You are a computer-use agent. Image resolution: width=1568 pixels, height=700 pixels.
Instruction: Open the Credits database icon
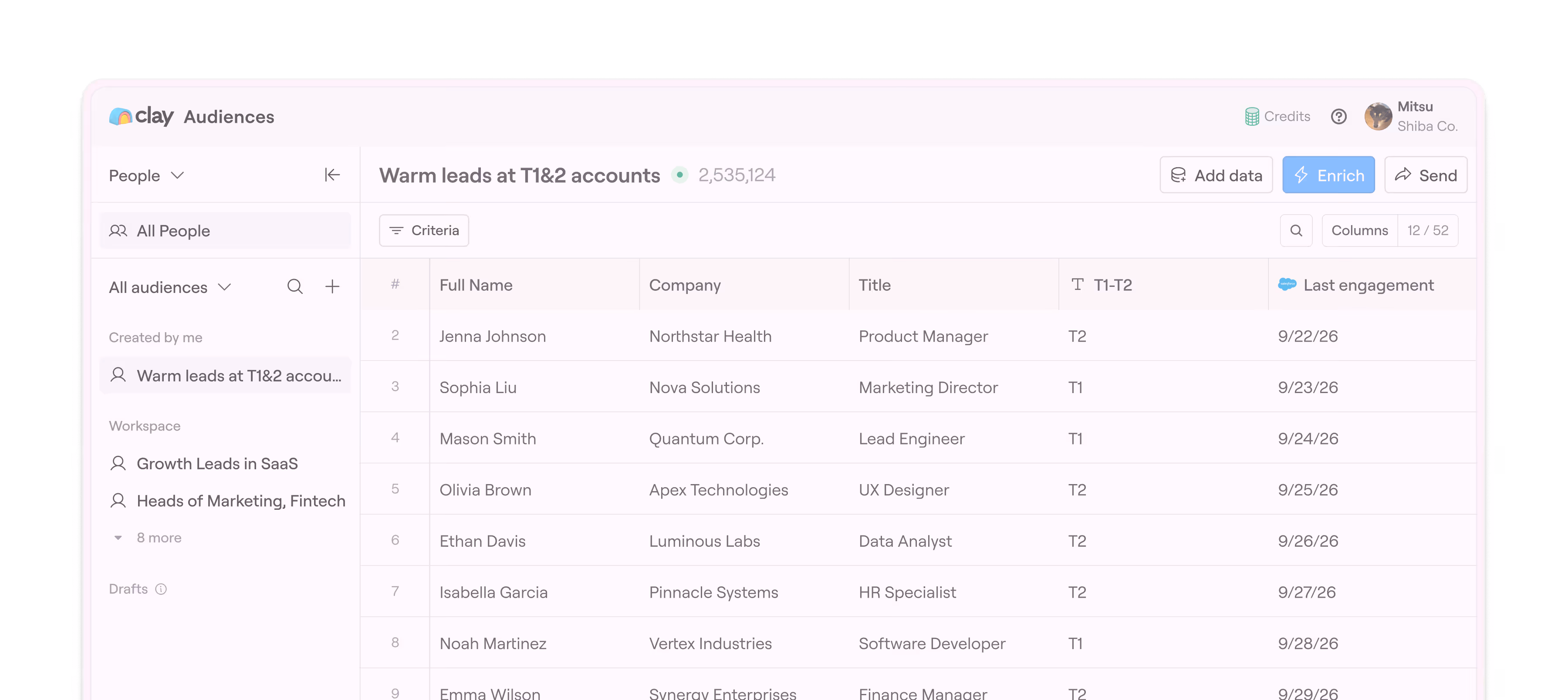click(x=1251, y=116)
